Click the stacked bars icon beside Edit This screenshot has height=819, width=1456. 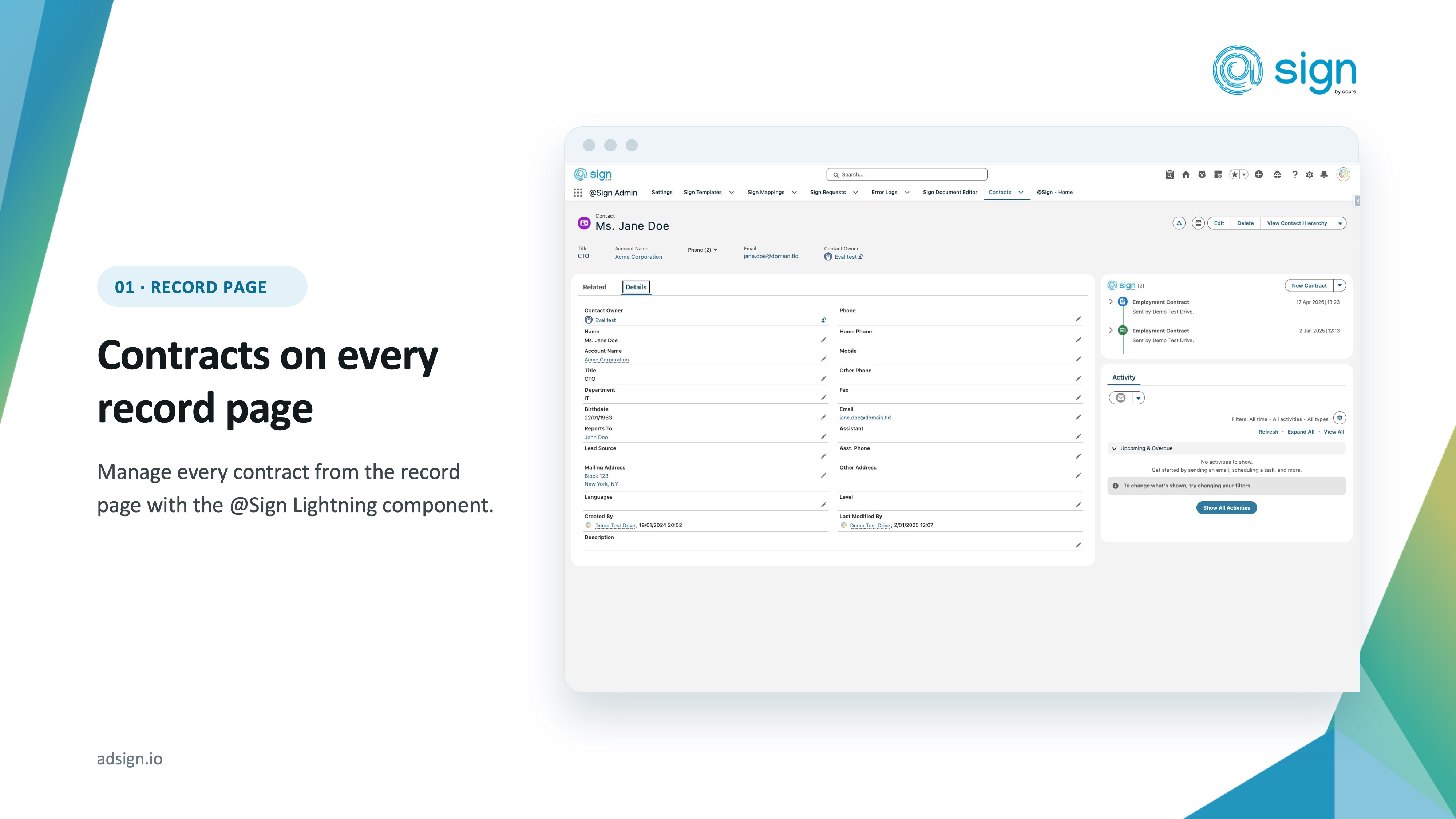click(x=1198, y=223)
